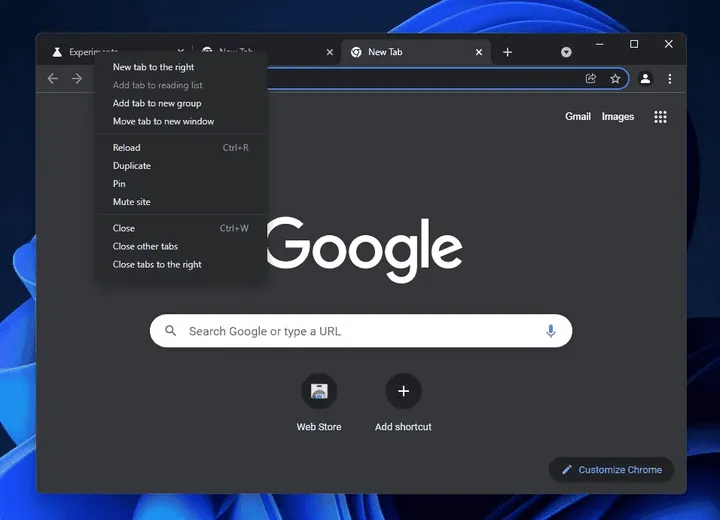Viewport: 720px width, 520px height.
Task: Open the Chrome three-dot menu
Action: coord(669,79)
